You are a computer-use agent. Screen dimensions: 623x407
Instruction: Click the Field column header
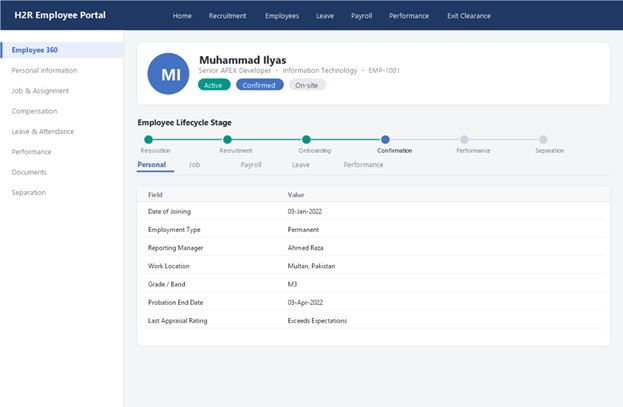tap(155, 195)
